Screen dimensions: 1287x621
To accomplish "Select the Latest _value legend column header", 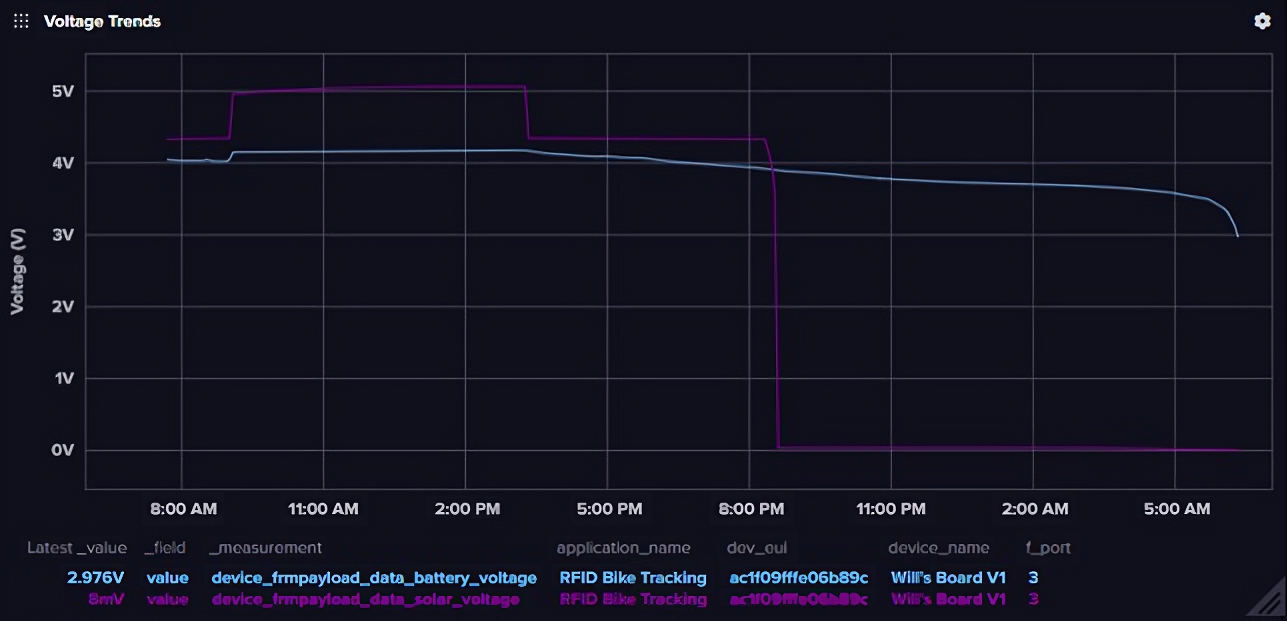I will coord(77,548).
